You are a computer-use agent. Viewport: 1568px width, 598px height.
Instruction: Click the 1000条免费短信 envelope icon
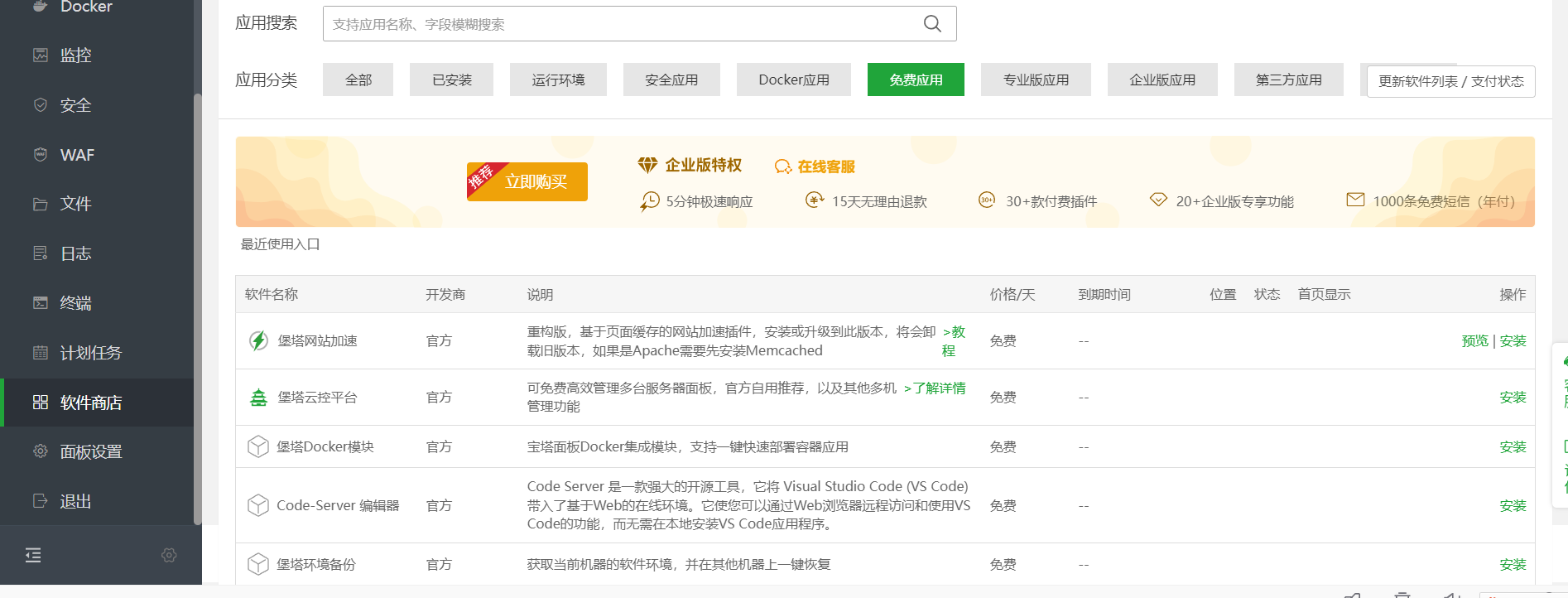1355,200
